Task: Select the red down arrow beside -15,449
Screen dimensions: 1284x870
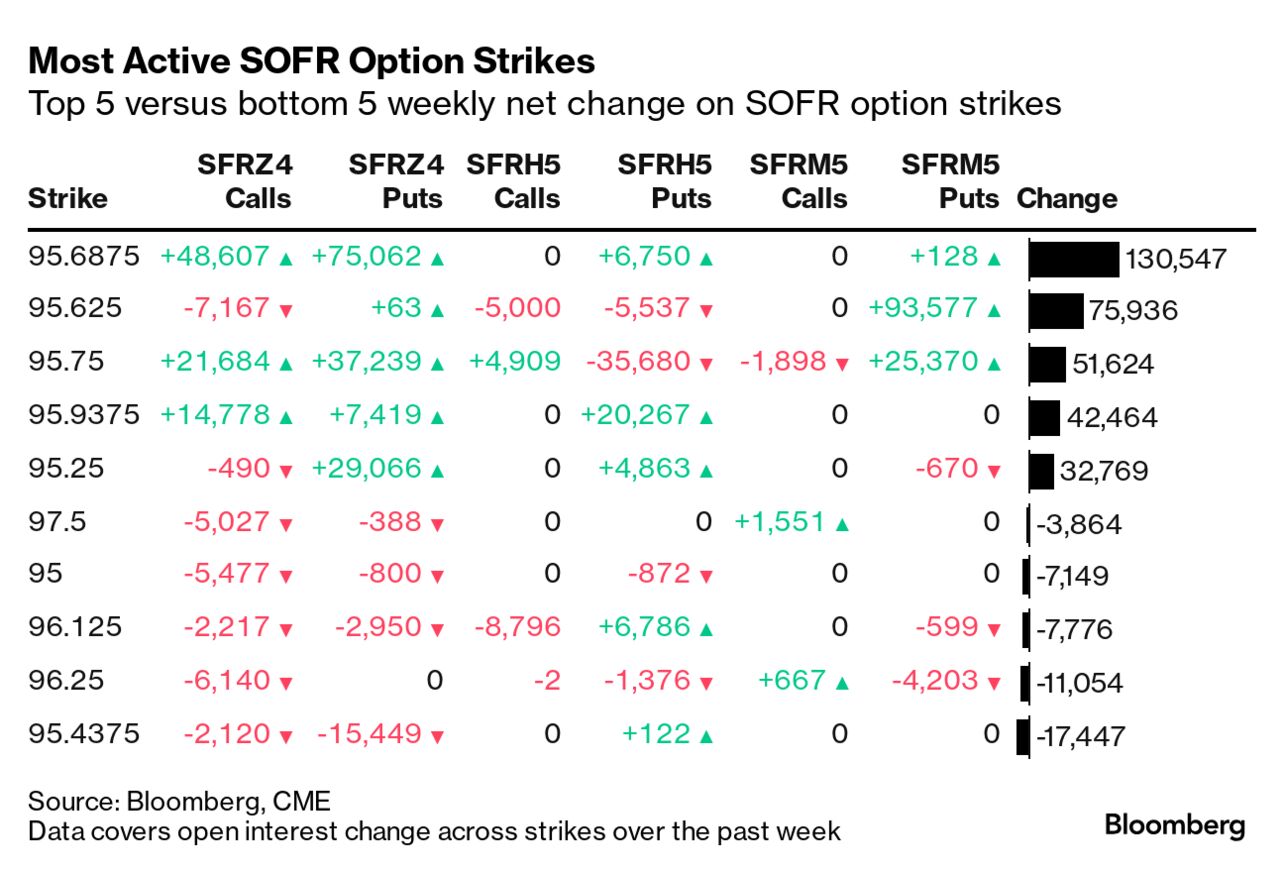Action: [436, 737]
